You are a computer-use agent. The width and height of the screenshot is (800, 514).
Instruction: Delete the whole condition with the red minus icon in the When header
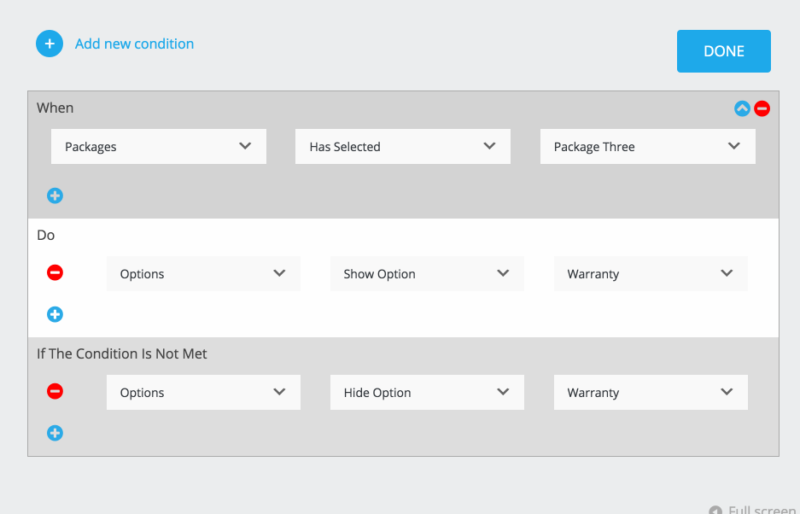click(762, 108)
